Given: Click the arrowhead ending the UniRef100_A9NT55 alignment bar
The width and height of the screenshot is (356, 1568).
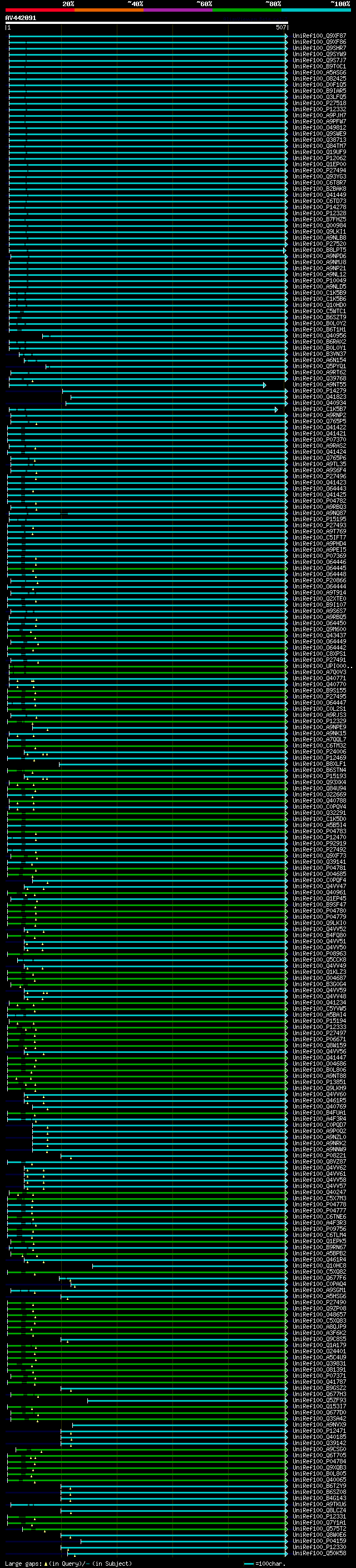Looking at the screenshot, I should [x=265, y=385].
